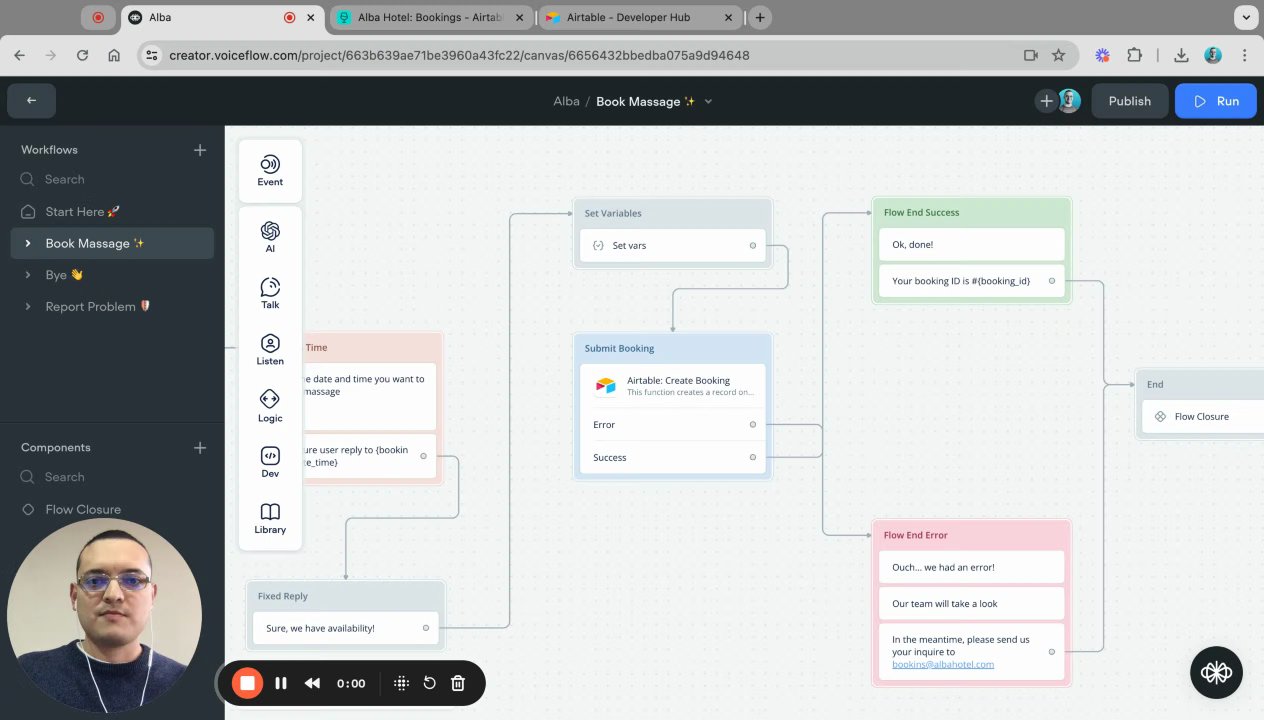Viewport: 1264px width, 720px height.
Task: Pause the screen recording
Action: pos(281,683)
